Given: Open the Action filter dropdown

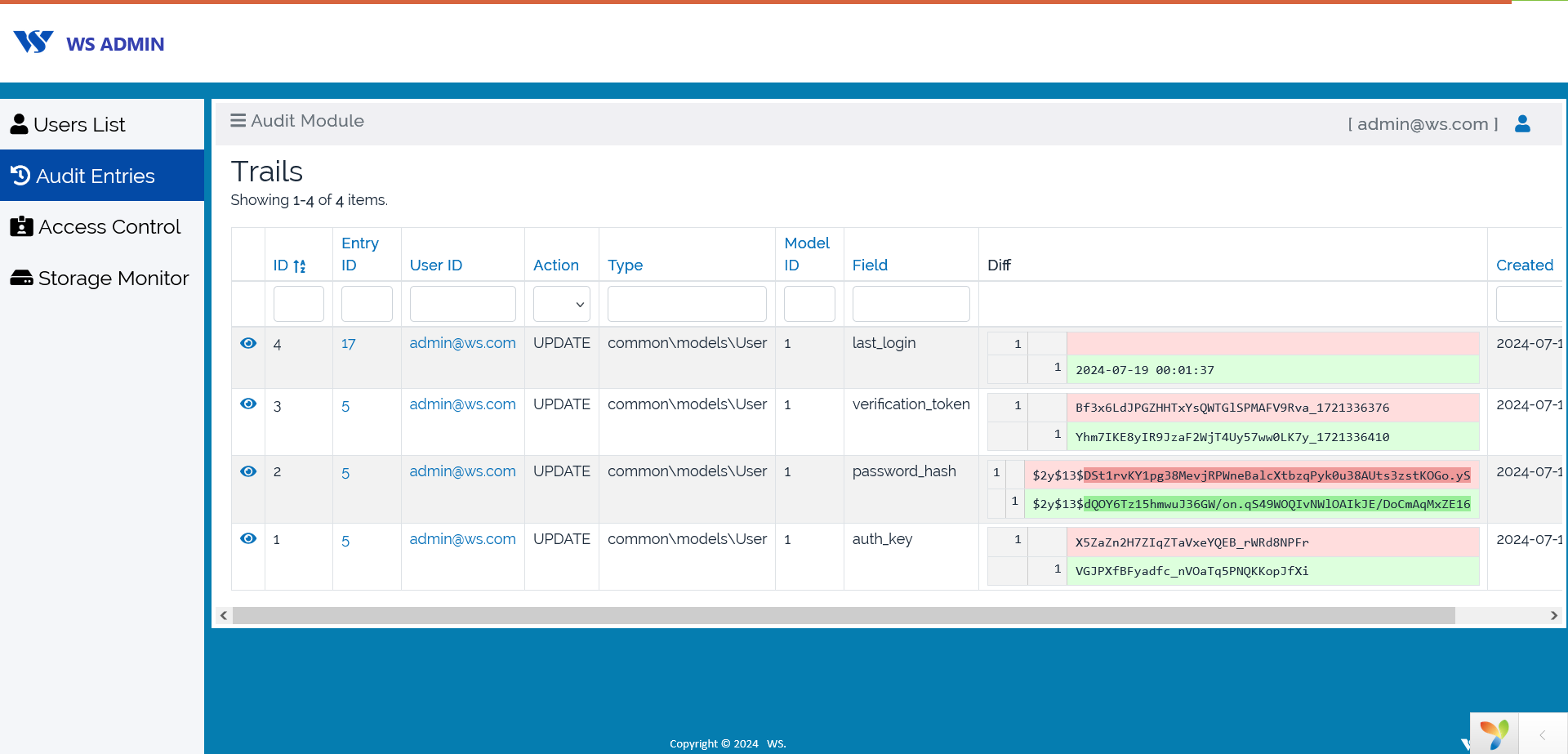Looking at the screenshot, I should point(561,305).
